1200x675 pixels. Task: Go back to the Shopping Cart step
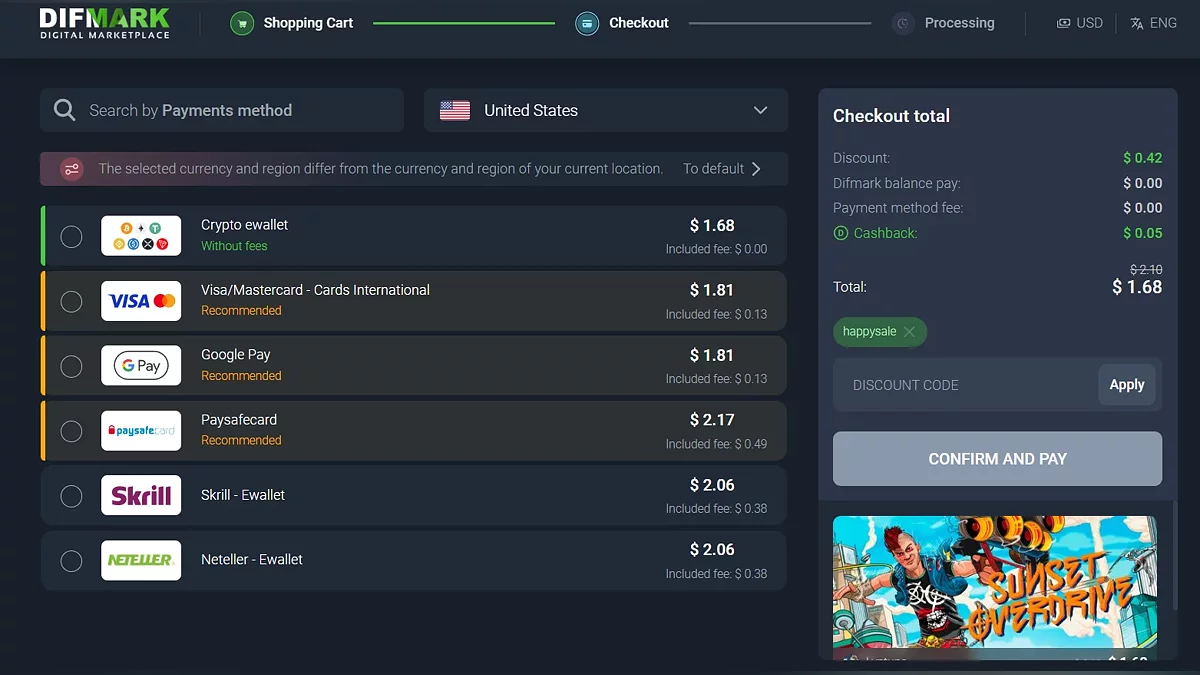[308, 23]
